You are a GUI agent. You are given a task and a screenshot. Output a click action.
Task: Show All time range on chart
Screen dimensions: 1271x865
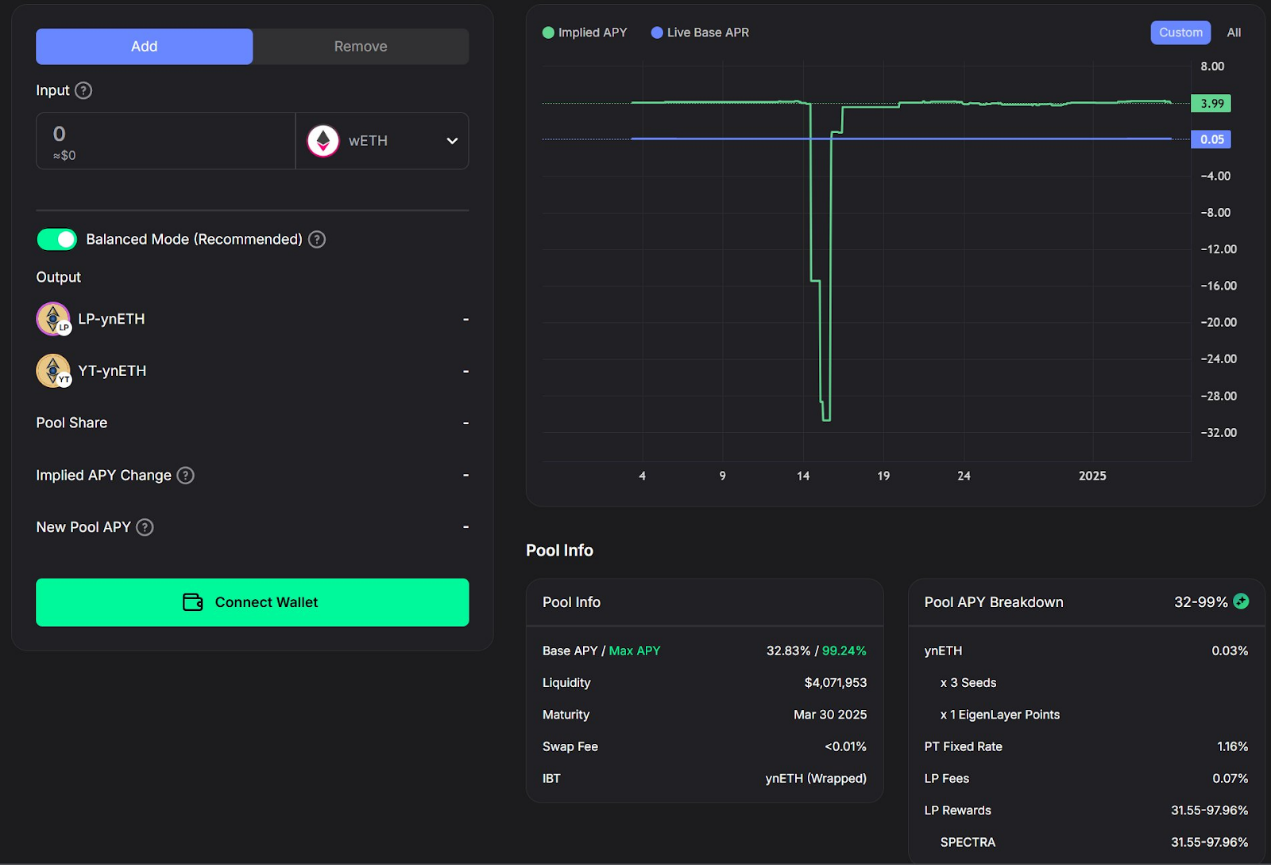(1234, 32)
